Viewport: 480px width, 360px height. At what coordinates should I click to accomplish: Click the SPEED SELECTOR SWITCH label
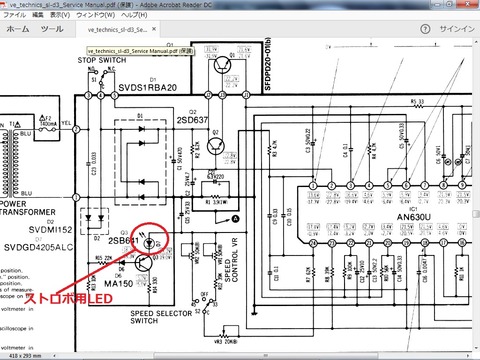[161, 317]
